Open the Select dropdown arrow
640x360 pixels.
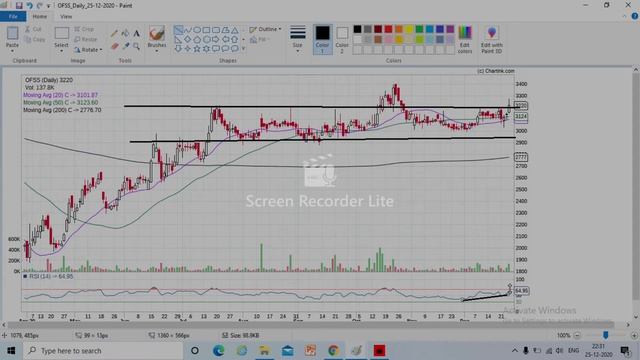(x=61, y=51)
